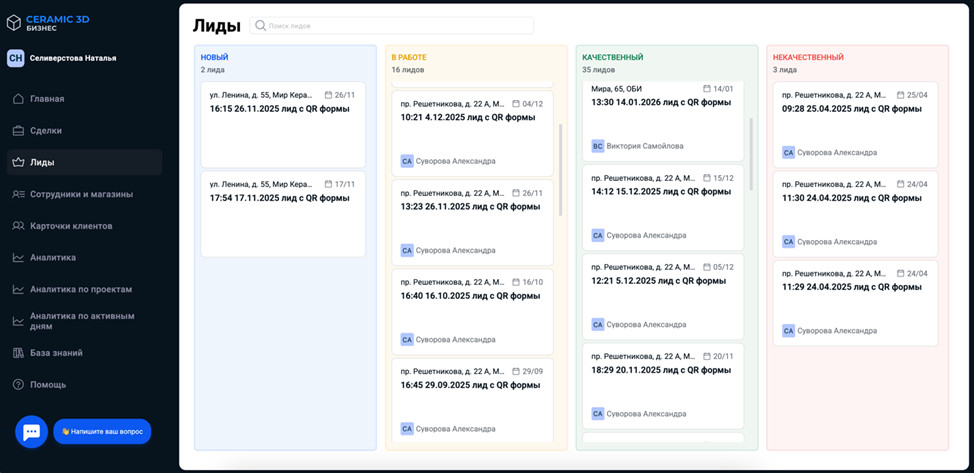974x473 pixels.
Task: Open lead 11:29 24.04.2025 лид с QR формы
Action: pyautogui.click(x=855, y=303)
